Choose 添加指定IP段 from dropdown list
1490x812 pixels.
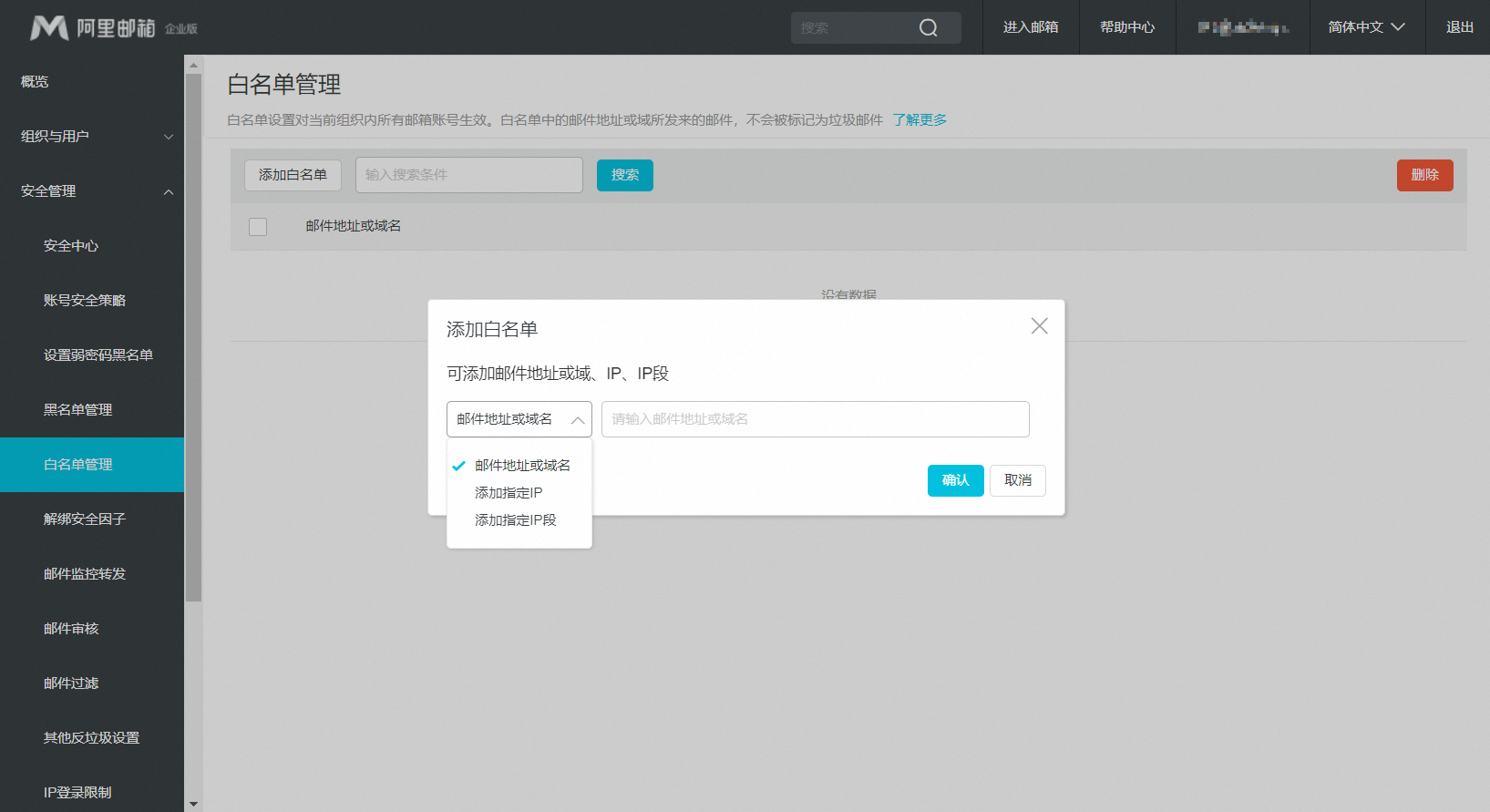click(515, 520)
